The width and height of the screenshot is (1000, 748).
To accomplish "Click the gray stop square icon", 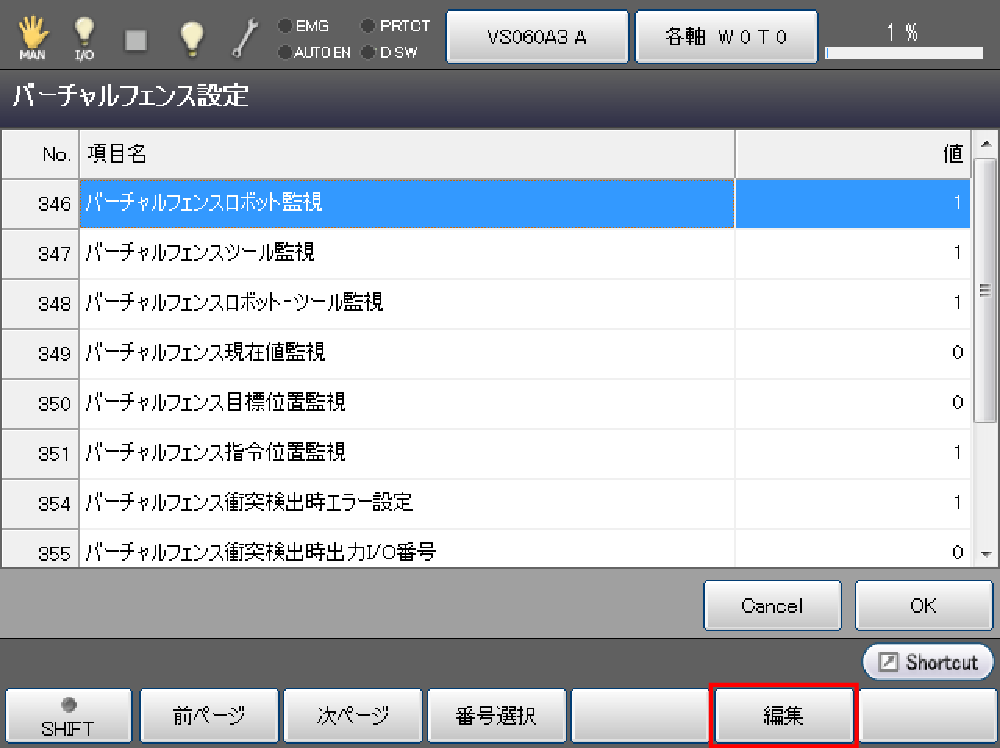I will pyautogui.click(x=137, y=39).
